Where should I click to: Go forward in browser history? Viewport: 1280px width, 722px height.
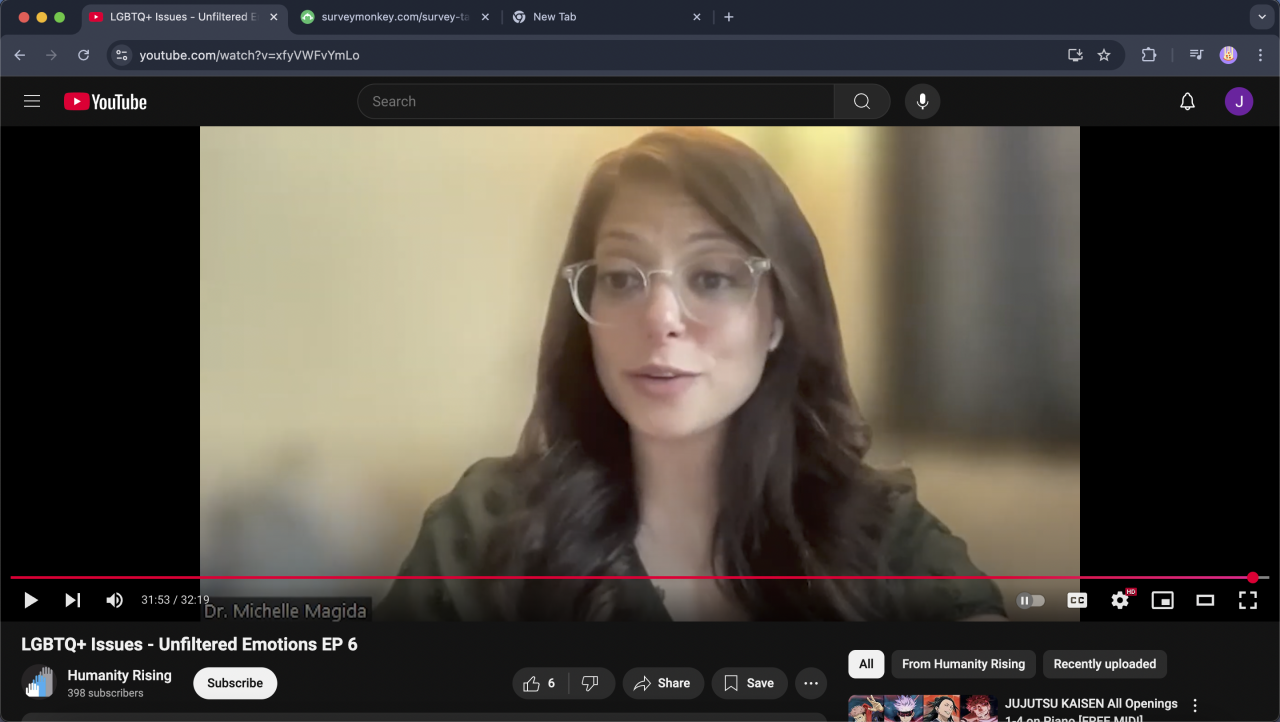click(x=52, y=55)
